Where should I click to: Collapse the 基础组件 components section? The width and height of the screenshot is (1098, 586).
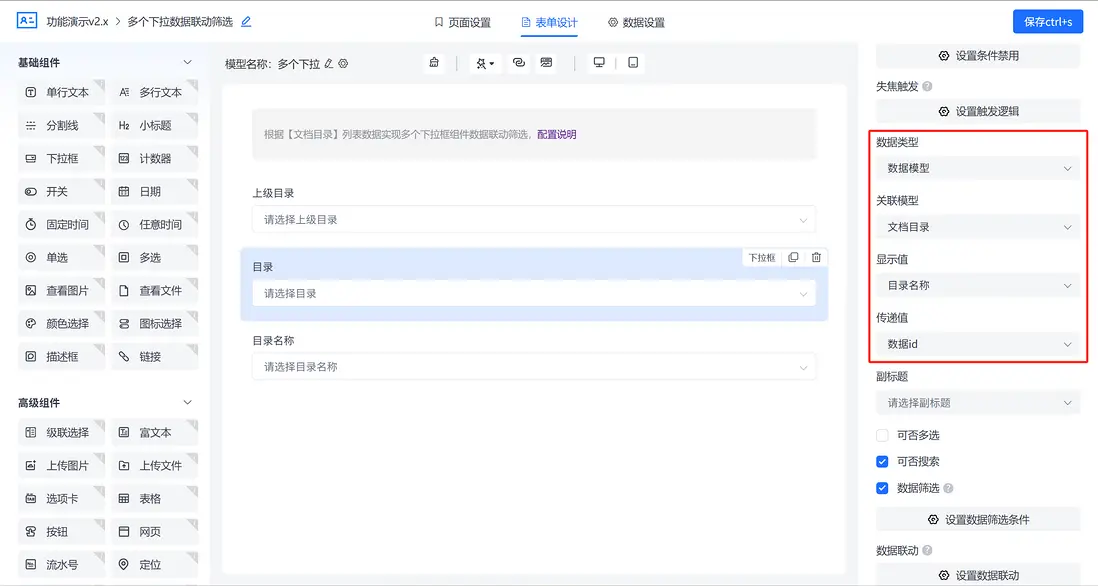tap(188, 61)
